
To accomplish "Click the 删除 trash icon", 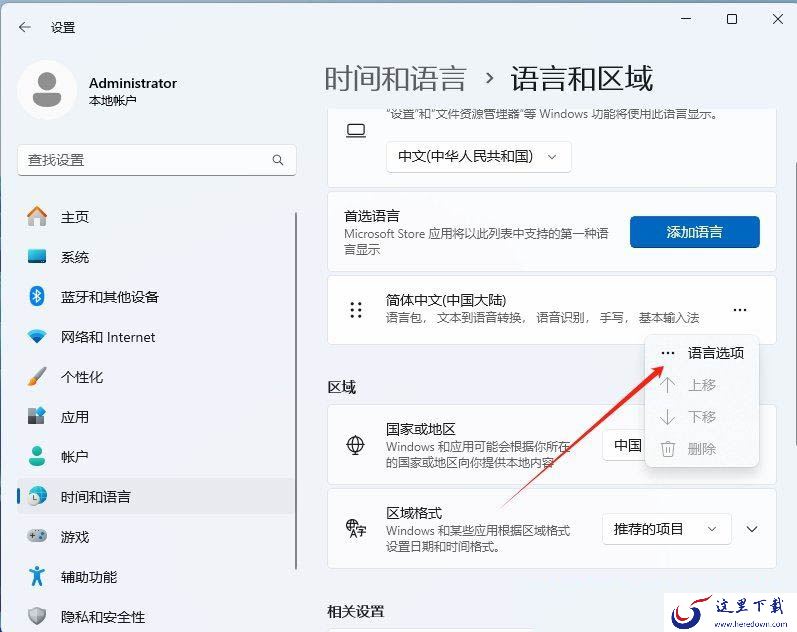I will tap(667, 449).
